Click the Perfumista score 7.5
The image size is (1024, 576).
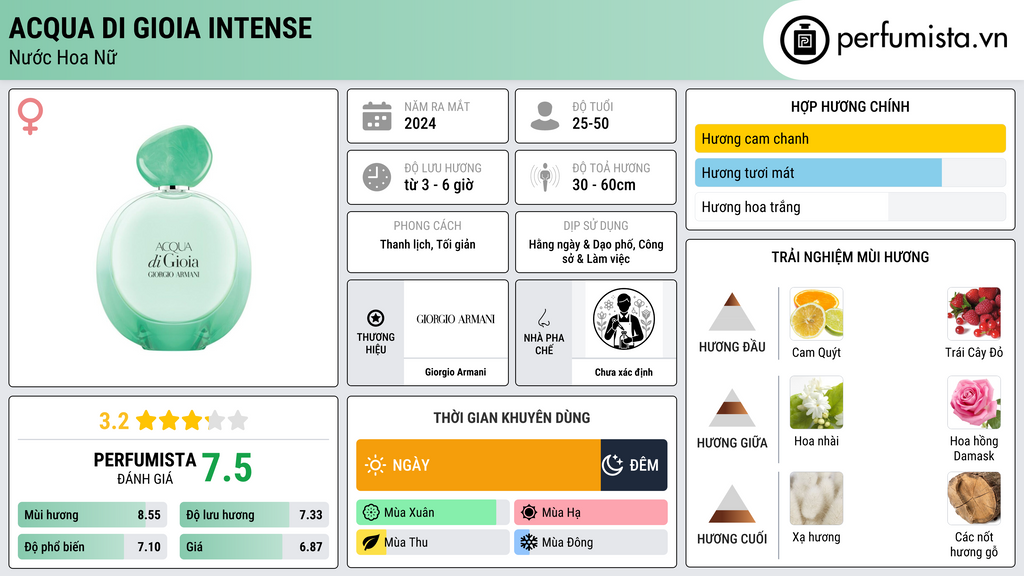[x=227, y=468]
